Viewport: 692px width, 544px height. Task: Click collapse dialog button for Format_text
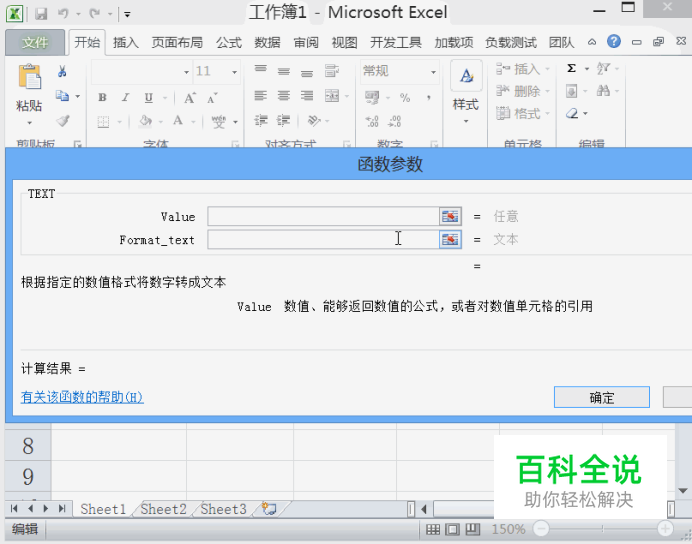[x=450, y=240]
